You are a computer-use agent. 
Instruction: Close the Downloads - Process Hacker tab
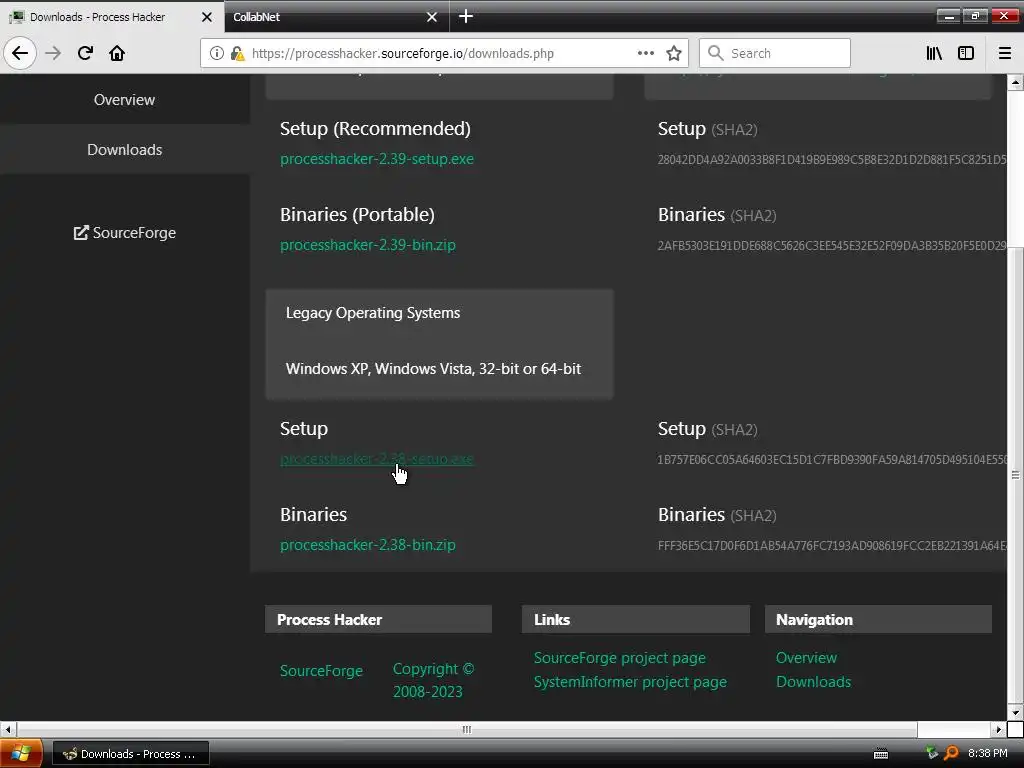(x=207, y=17)
